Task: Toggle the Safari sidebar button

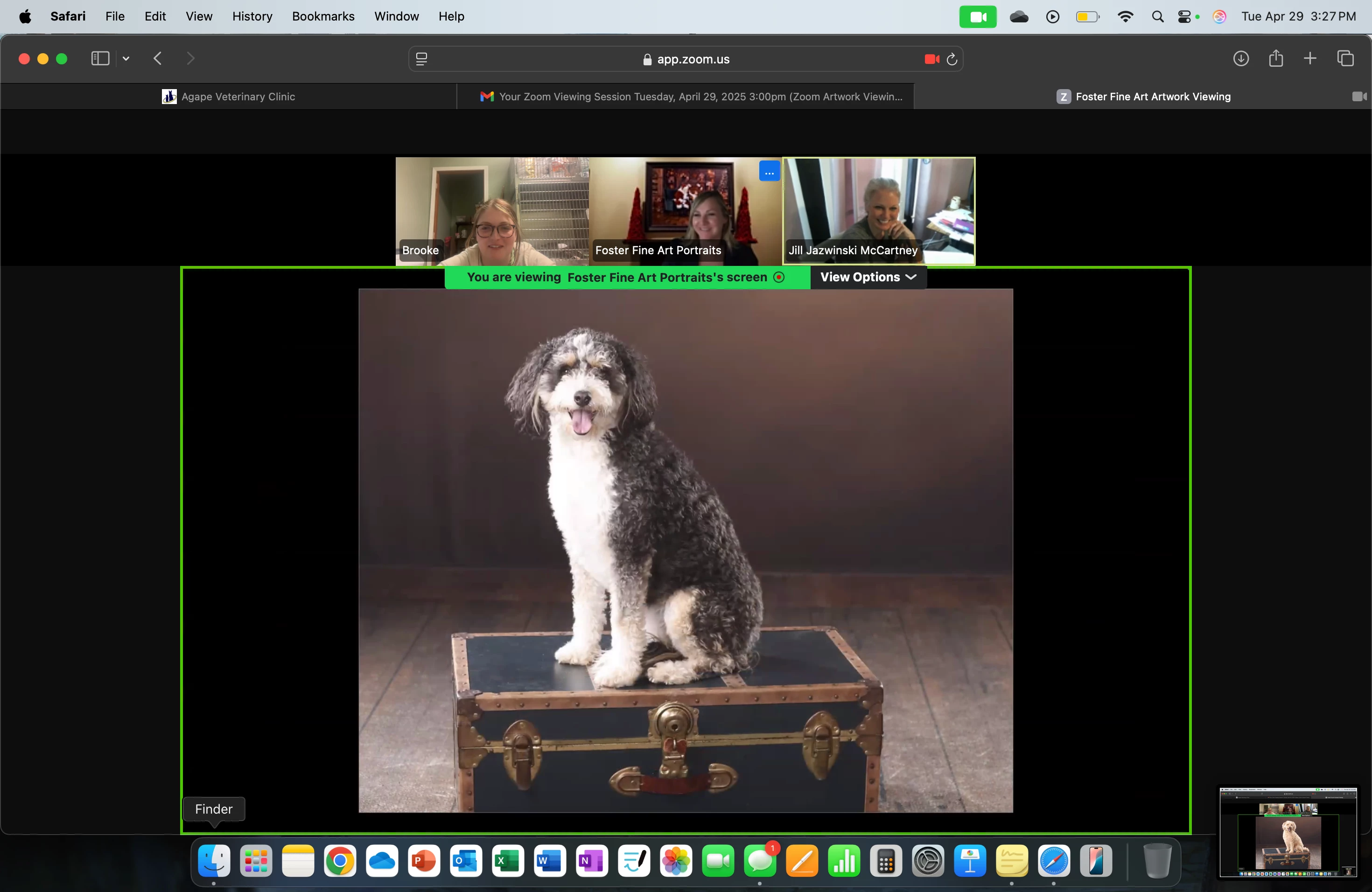Action: point(100,58)
